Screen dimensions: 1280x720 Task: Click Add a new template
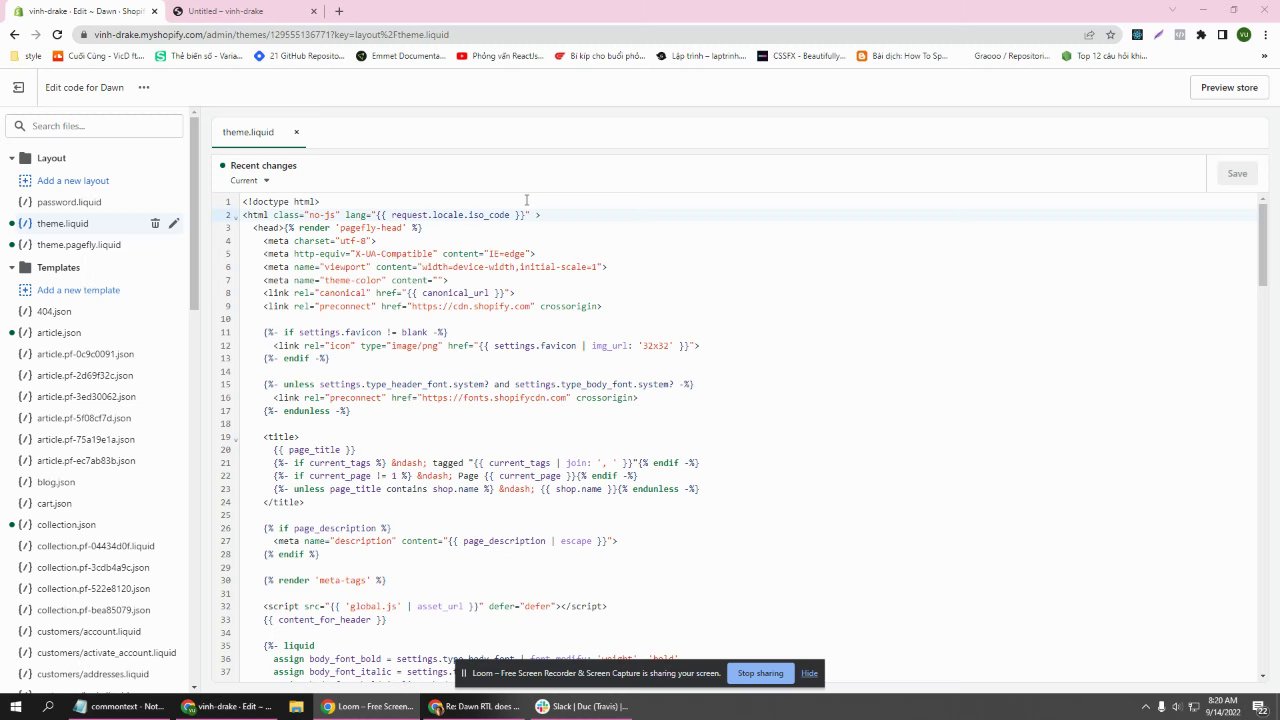coord(78,290)
